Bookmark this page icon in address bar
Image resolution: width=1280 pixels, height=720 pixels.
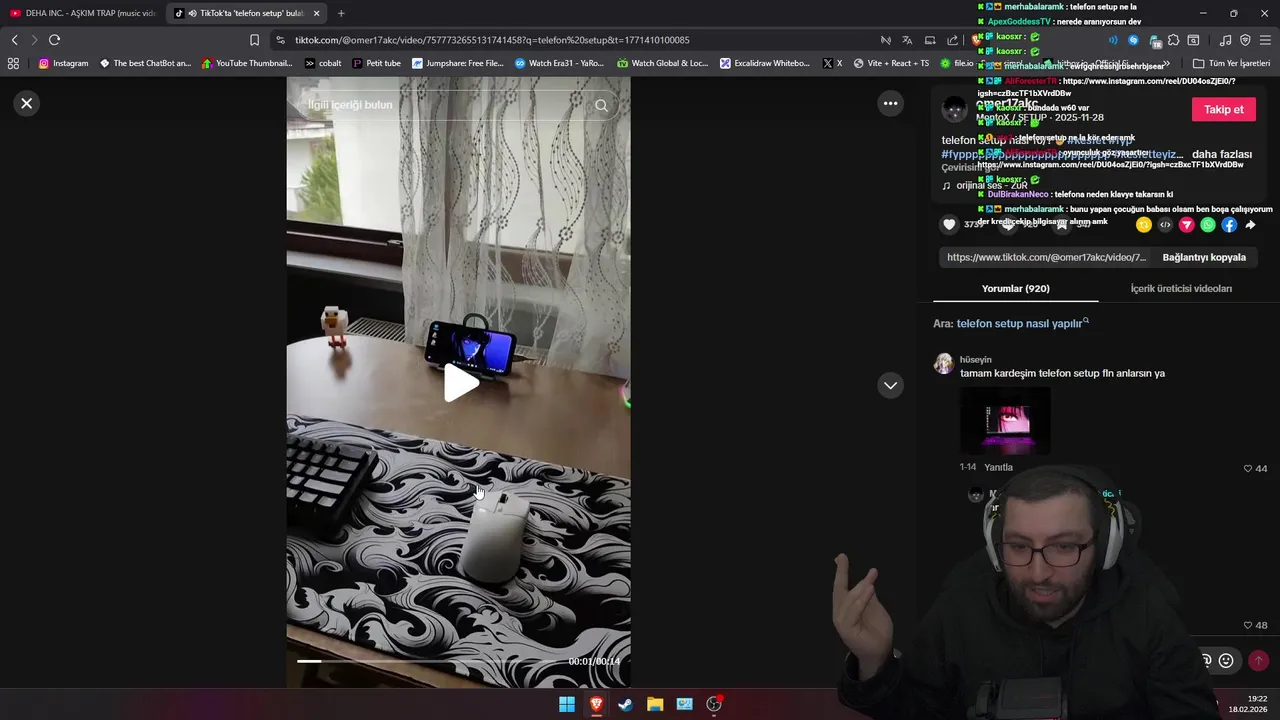(254, 40)
